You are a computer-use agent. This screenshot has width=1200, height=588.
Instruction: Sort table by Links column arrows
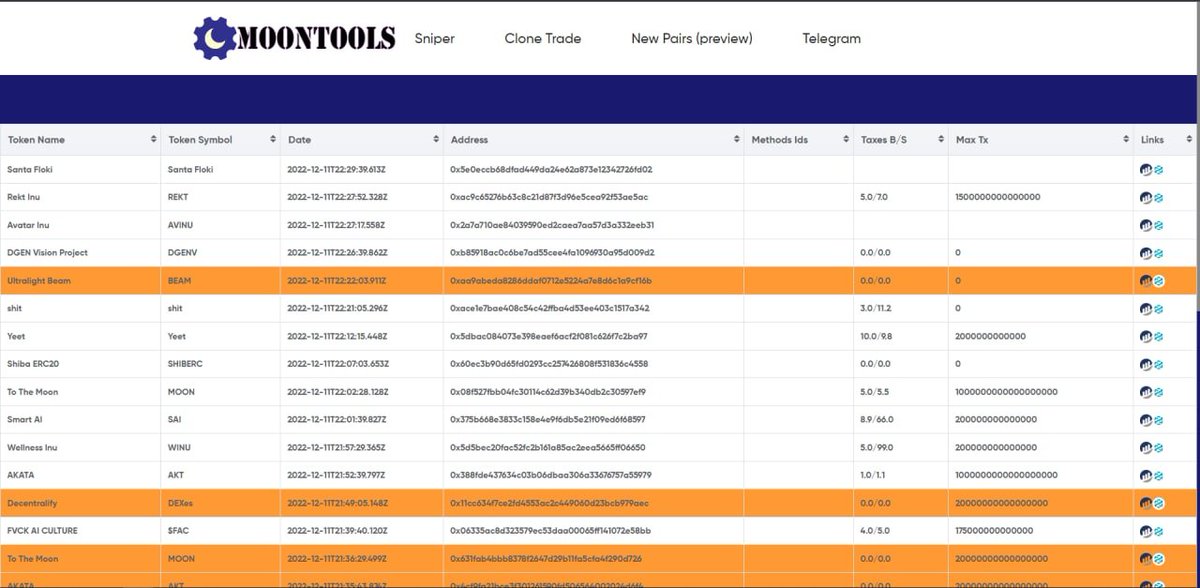(1189, 140)
